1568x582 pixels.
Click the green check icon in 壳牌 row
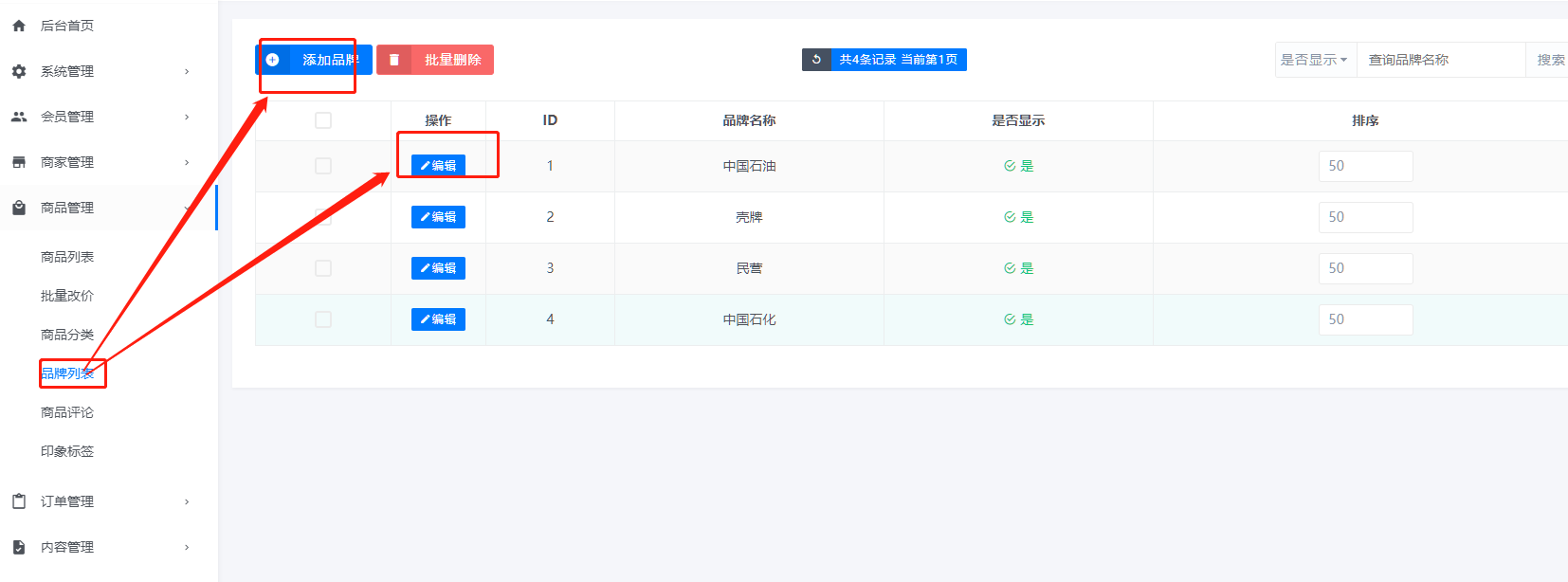pos(1010,217)
